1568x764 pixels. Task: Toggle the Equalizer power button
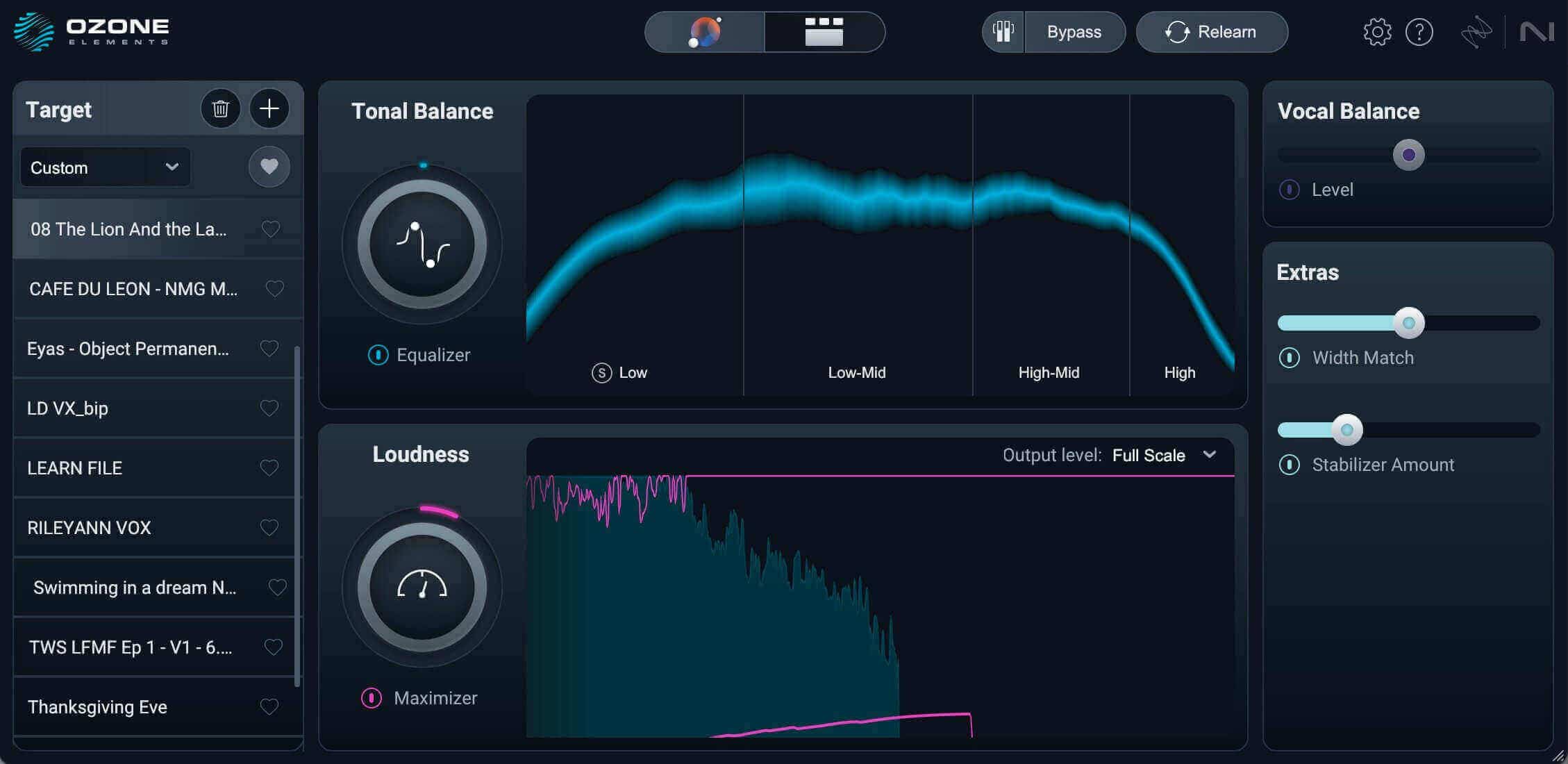pos(378,355)
